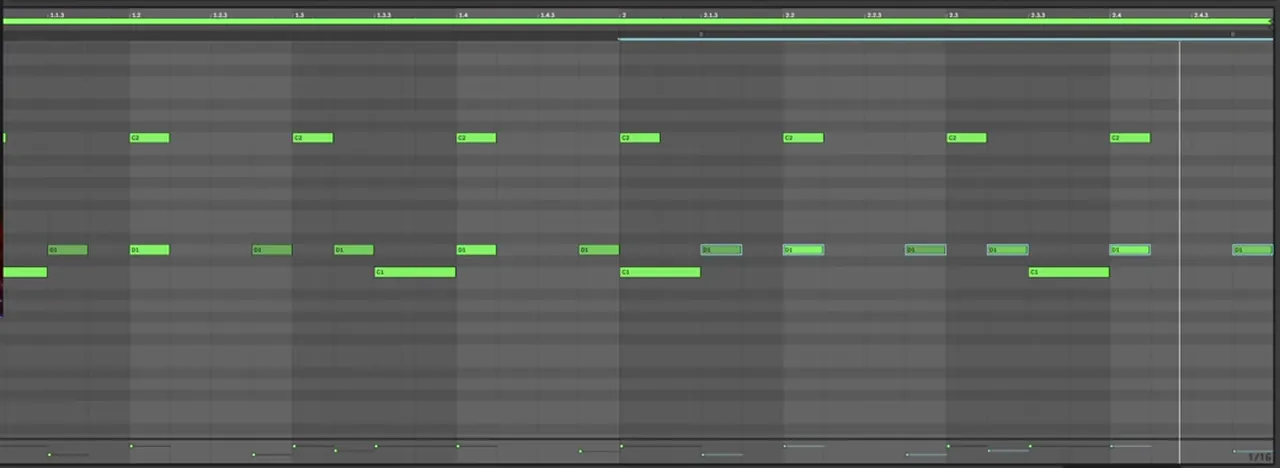Click the green loop brace bar
The image size is (1280, 468).
click(637, 21)
